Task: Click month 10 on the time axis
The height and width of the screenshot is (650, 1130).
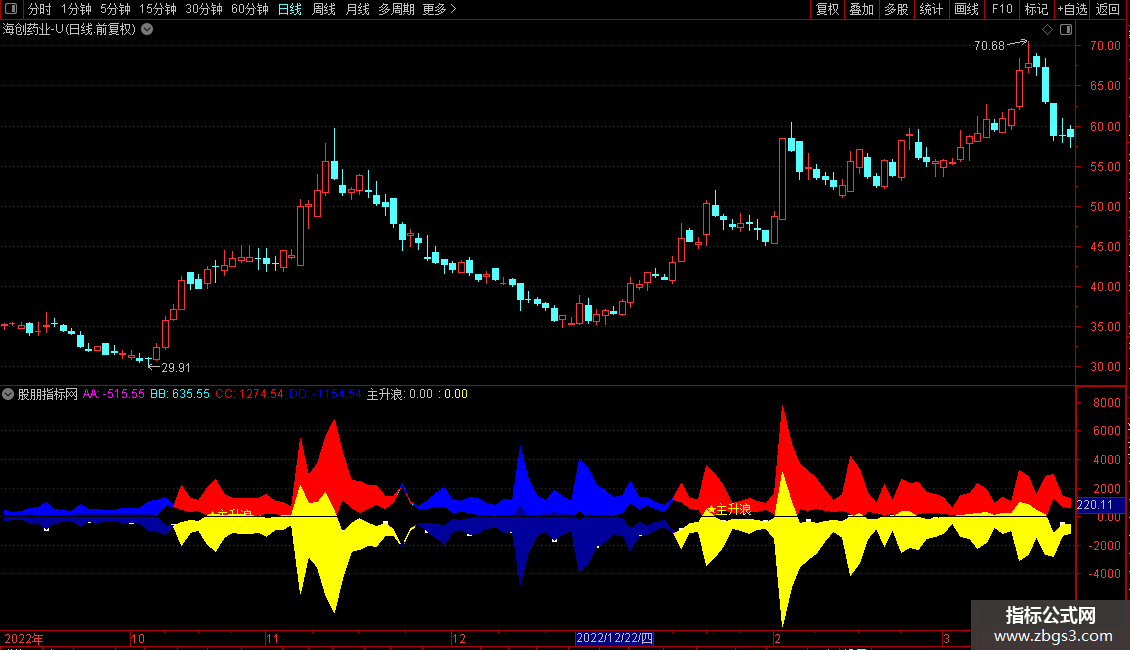Action: point(138,639)
